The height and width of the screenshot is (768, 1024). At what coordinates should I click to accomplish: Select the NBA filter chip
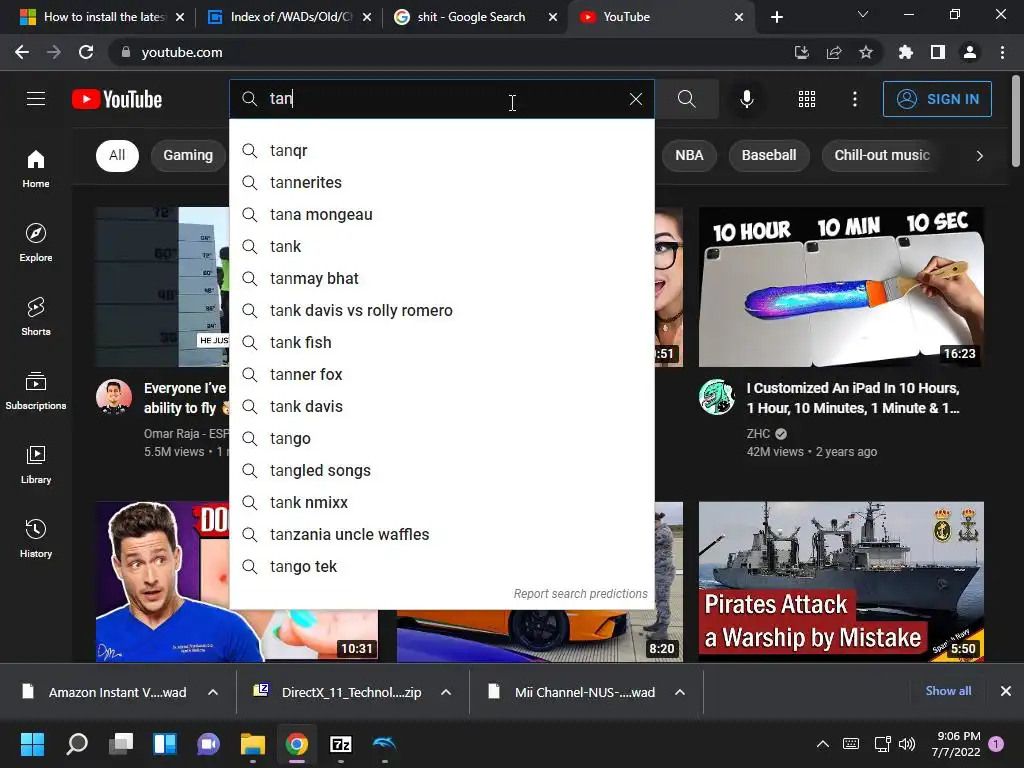coord(689,155)
